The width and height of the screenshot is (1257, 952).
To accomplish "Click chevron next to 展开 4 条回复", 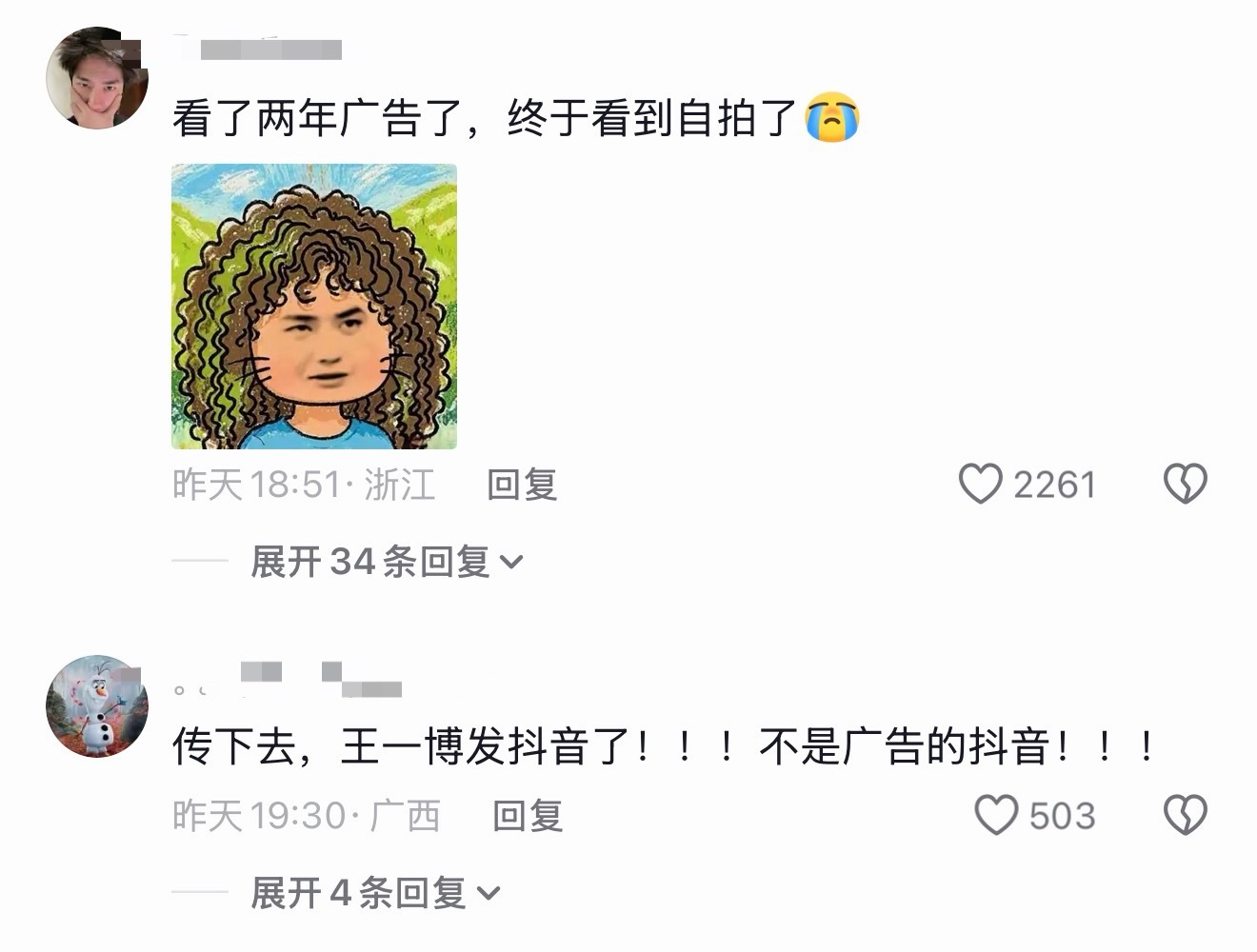I will click(487, 894).
